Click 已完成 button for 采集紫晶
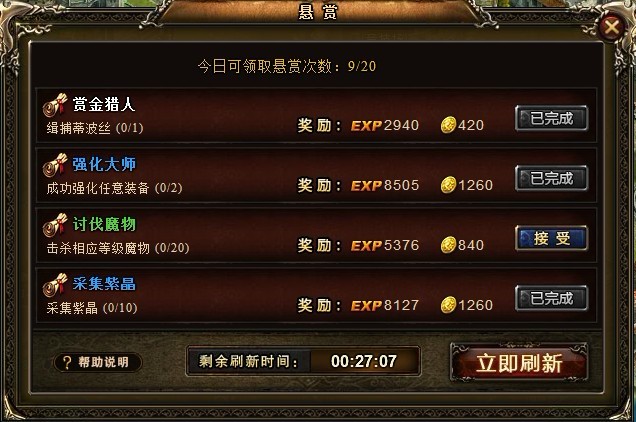The image size is (636, 422). pos(551,298)
